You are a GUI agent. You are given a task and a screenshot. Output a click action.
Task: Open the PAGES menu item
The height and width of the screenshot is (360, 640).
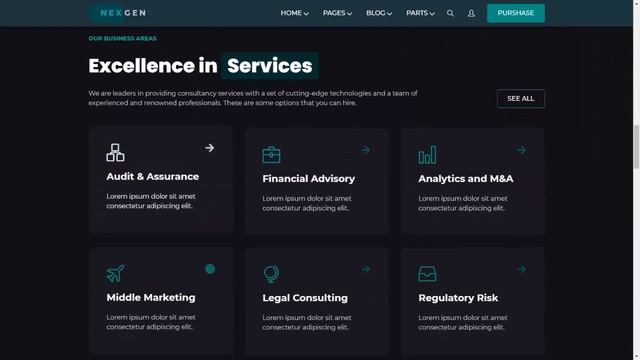334,13
